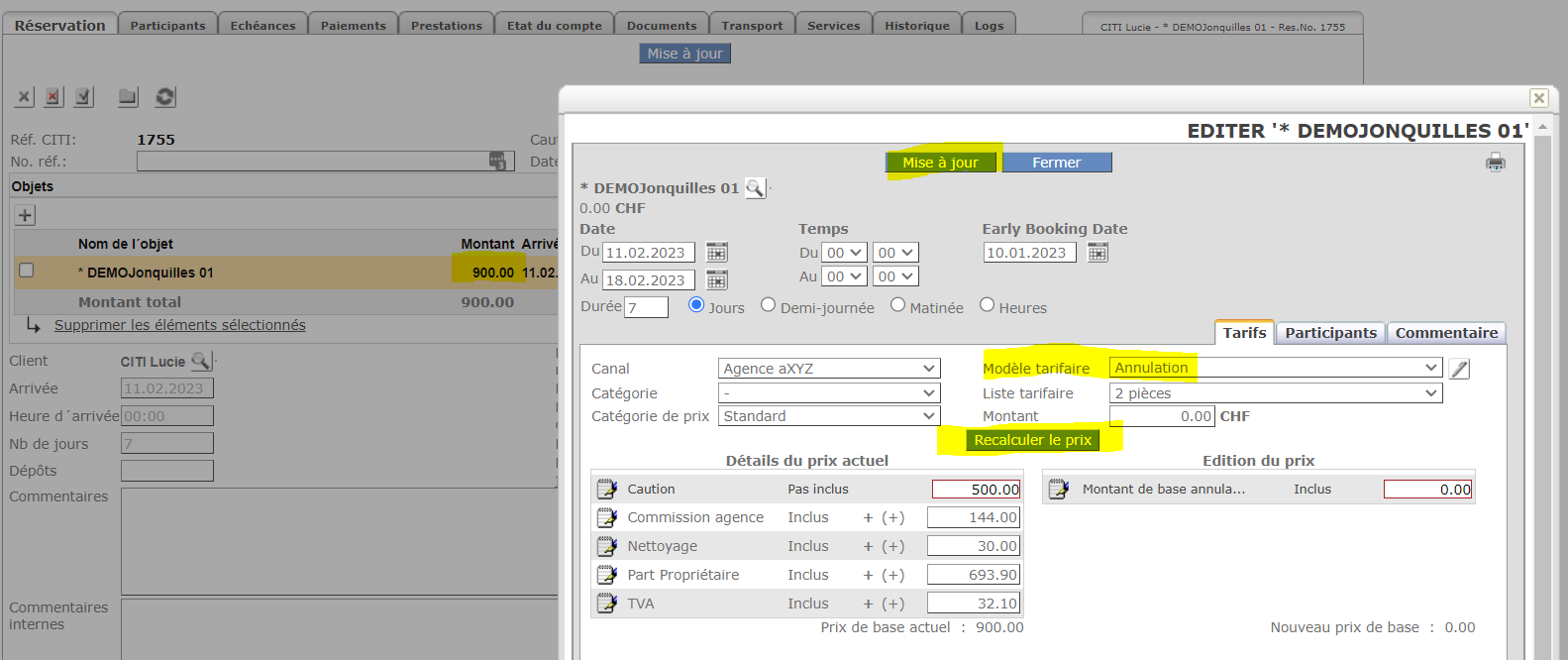The width and height of the screenshot is (1568, 660).
Task: Open the Du hour dropdown in Temps
Action: 845,253
